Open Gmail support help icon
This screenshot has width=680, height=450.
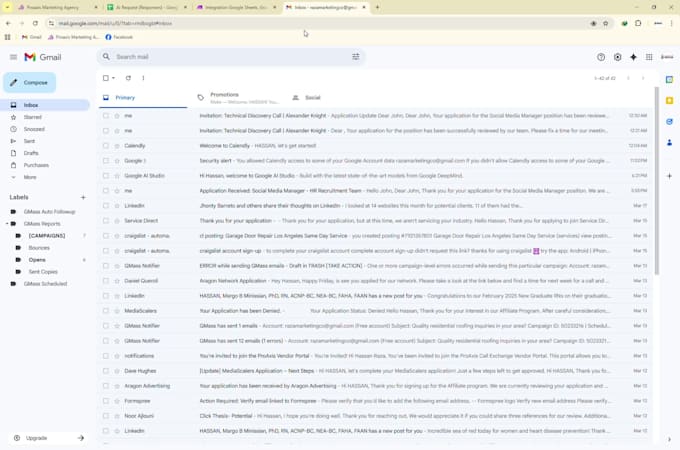pos(601,57)
